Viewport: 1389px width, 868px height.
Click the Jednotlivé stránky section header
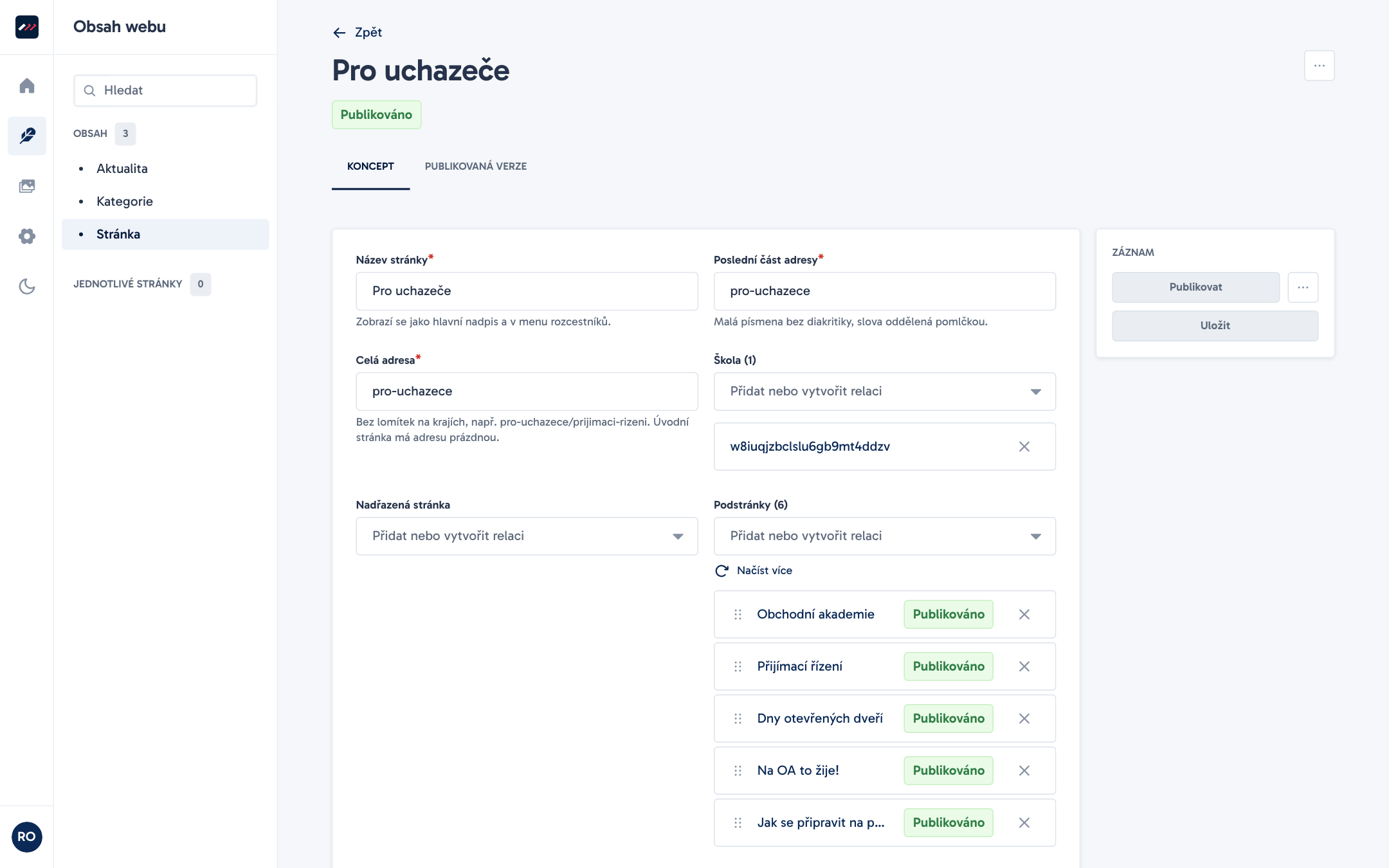(128, 284)
